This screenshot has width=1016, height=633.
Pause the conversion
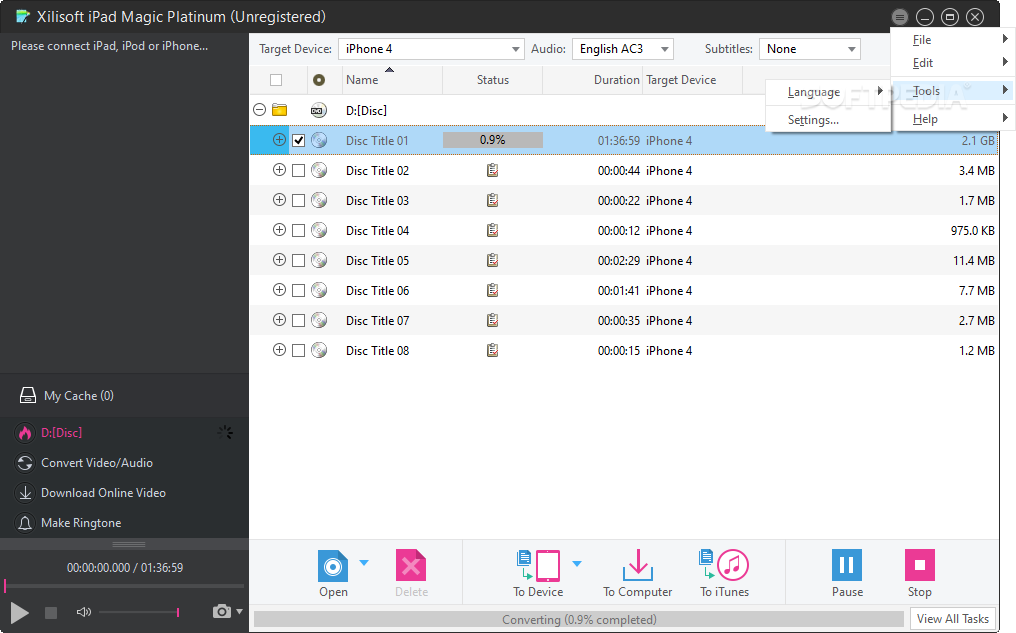(x=847, y=565)
